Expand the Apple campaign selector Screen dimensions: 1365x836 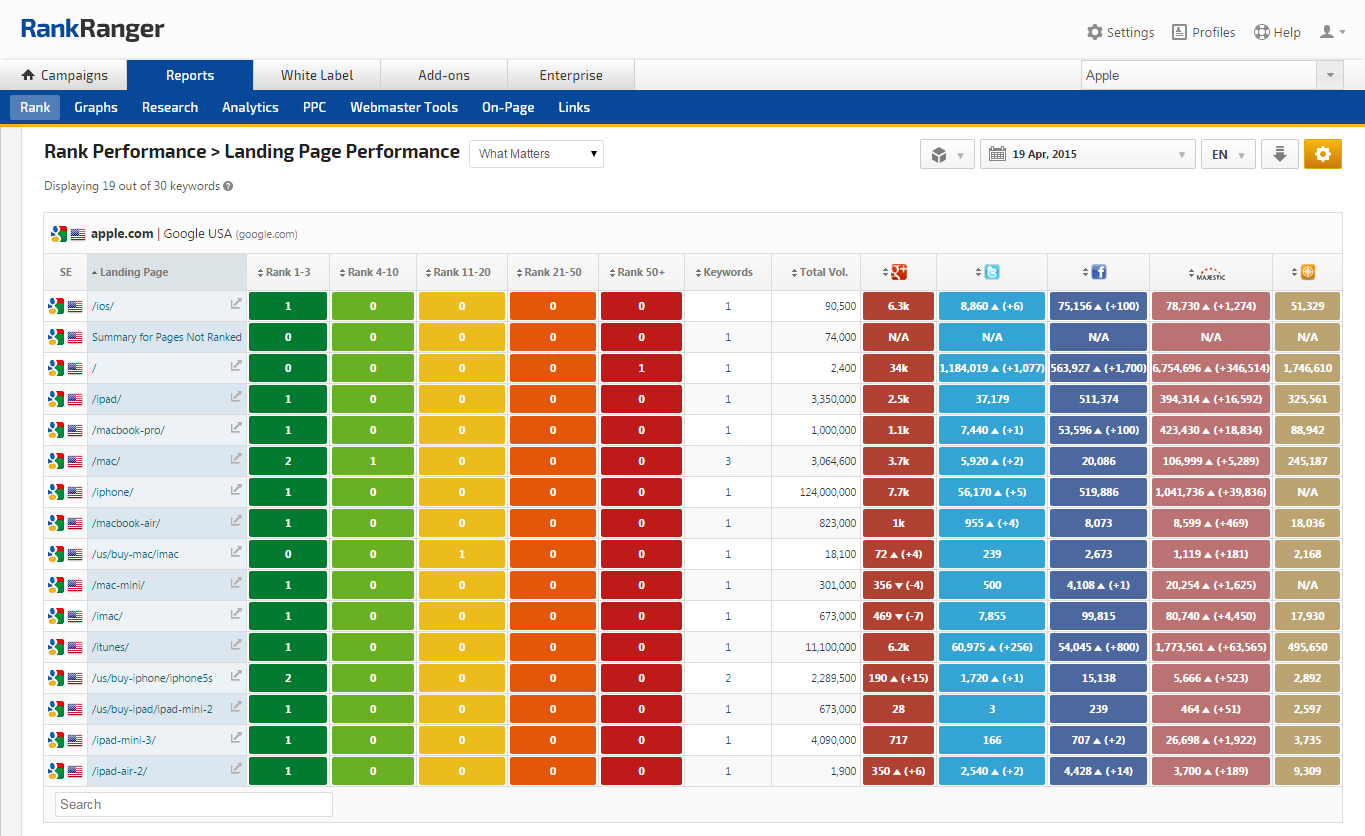click(x=1329, y=75)
